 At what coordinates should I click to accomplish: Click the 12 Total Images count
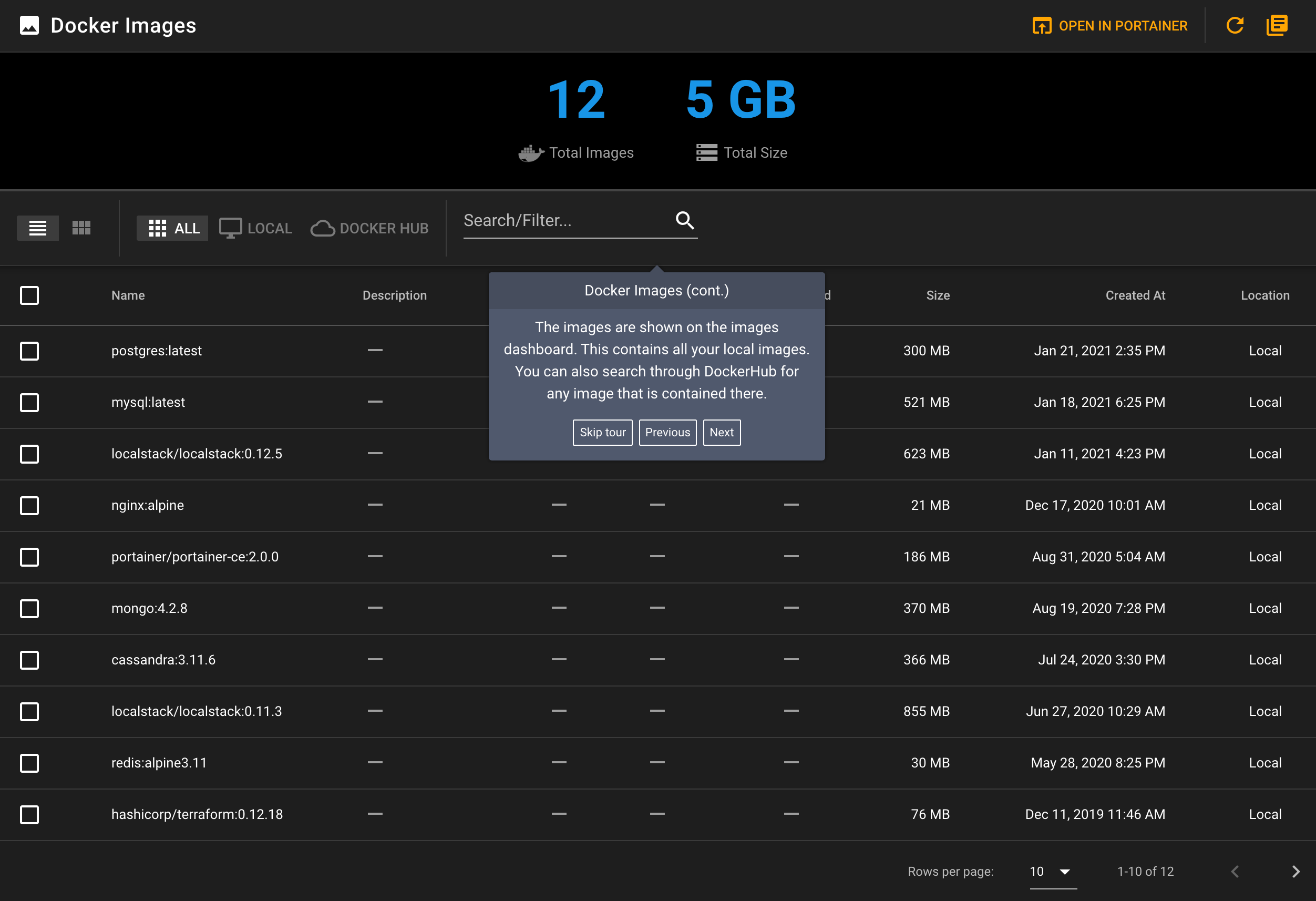[577, 100]
